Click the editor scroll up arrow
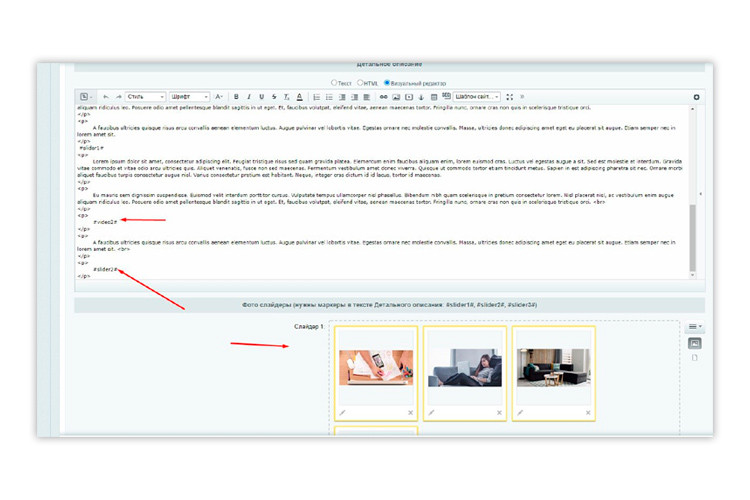Image resolution: width=750 pixels, height=500 pixels. [x=693, y=109]
